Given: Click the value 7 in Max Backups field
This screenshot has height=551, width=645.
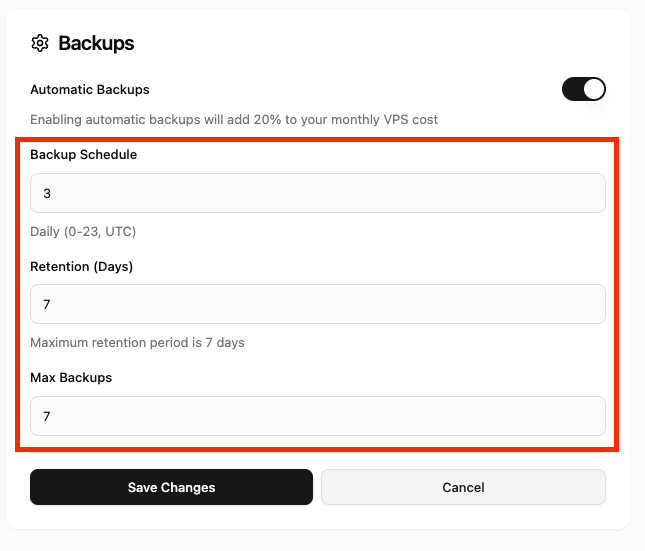Looking at the screenshot, I should pos(46,416).
